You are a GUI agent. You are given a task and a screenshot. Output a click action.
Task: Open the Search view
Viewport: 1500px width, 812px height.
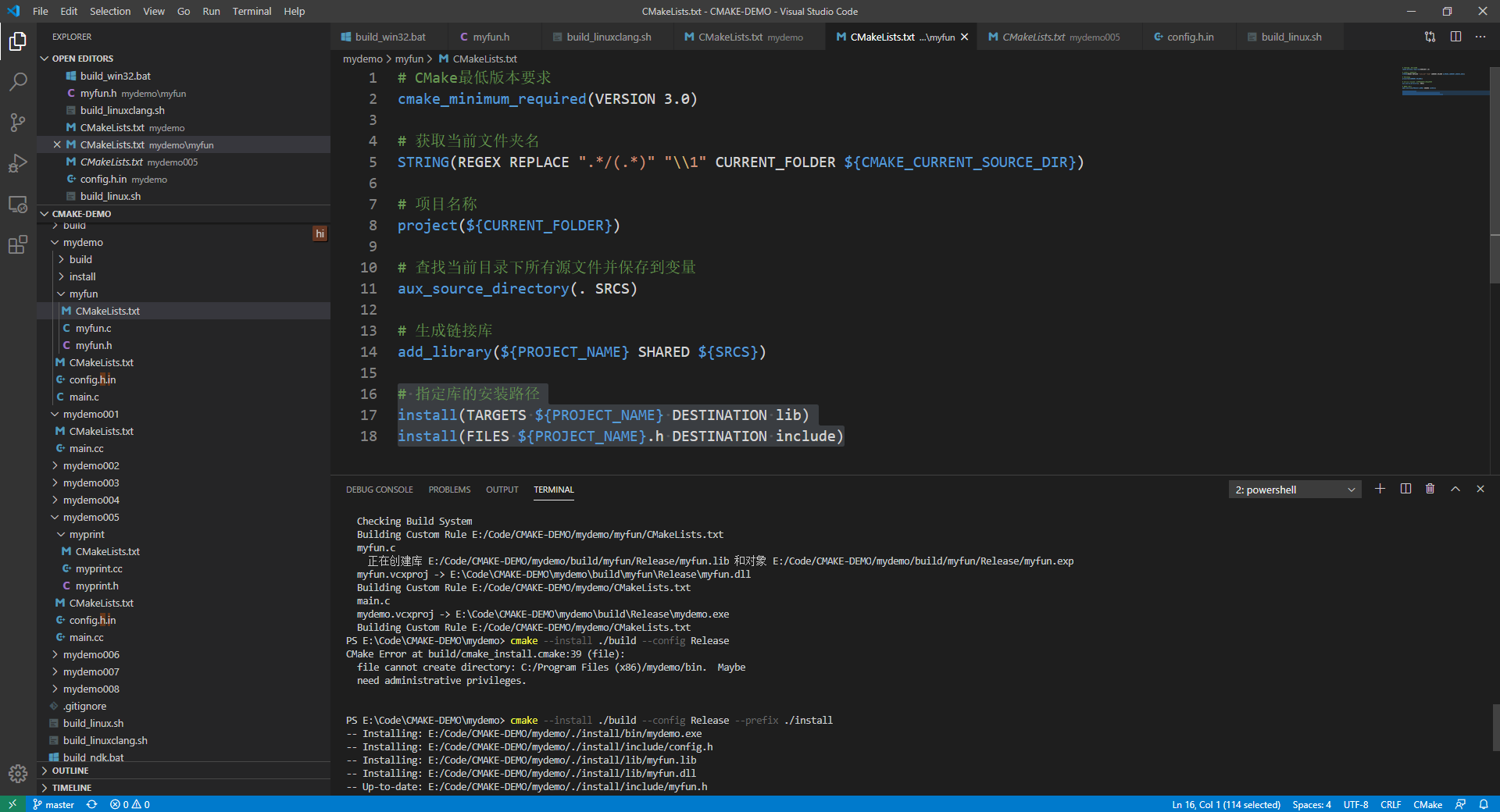coord(17,81)
